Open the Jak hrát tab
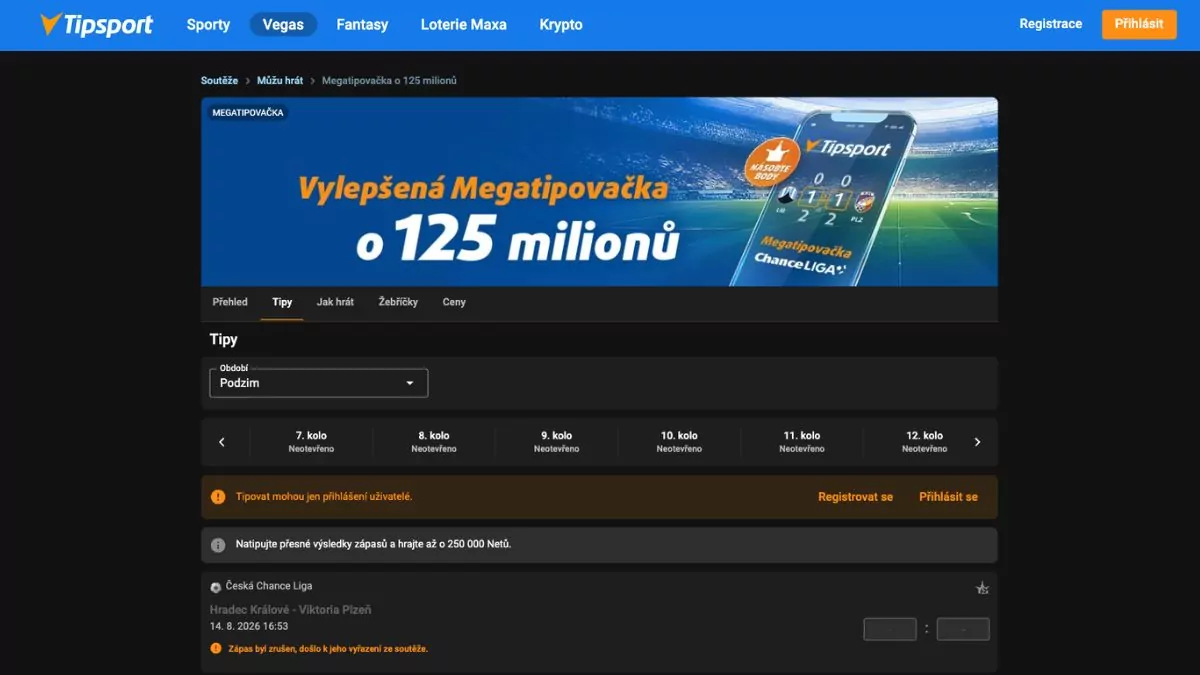This screenshot has width=1200, height=675. (x=335, y=302)
